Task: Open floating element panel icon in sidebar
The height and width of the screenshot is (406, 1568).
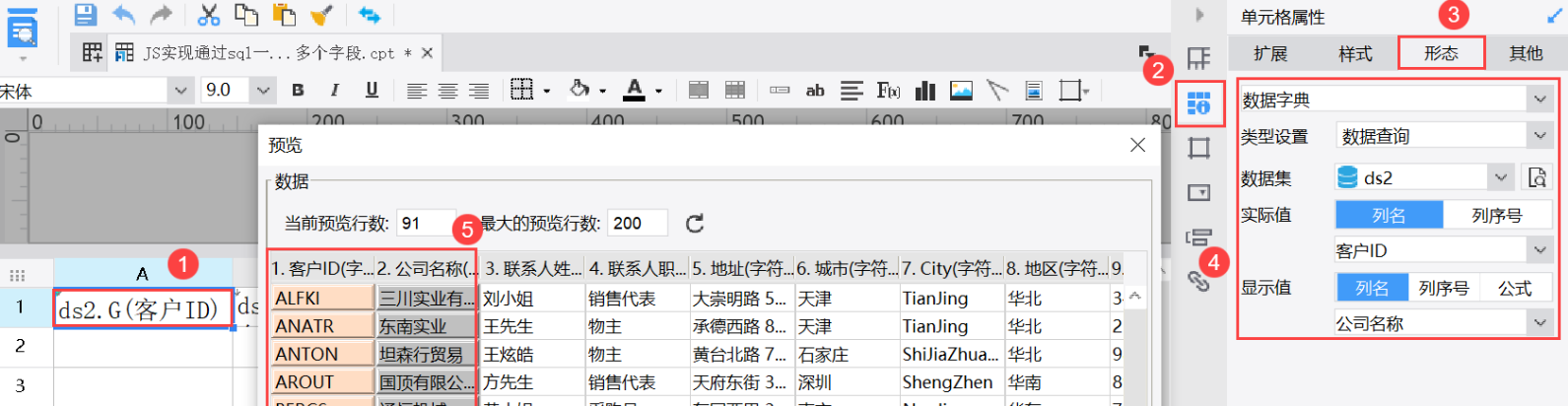Action: 1198,148
